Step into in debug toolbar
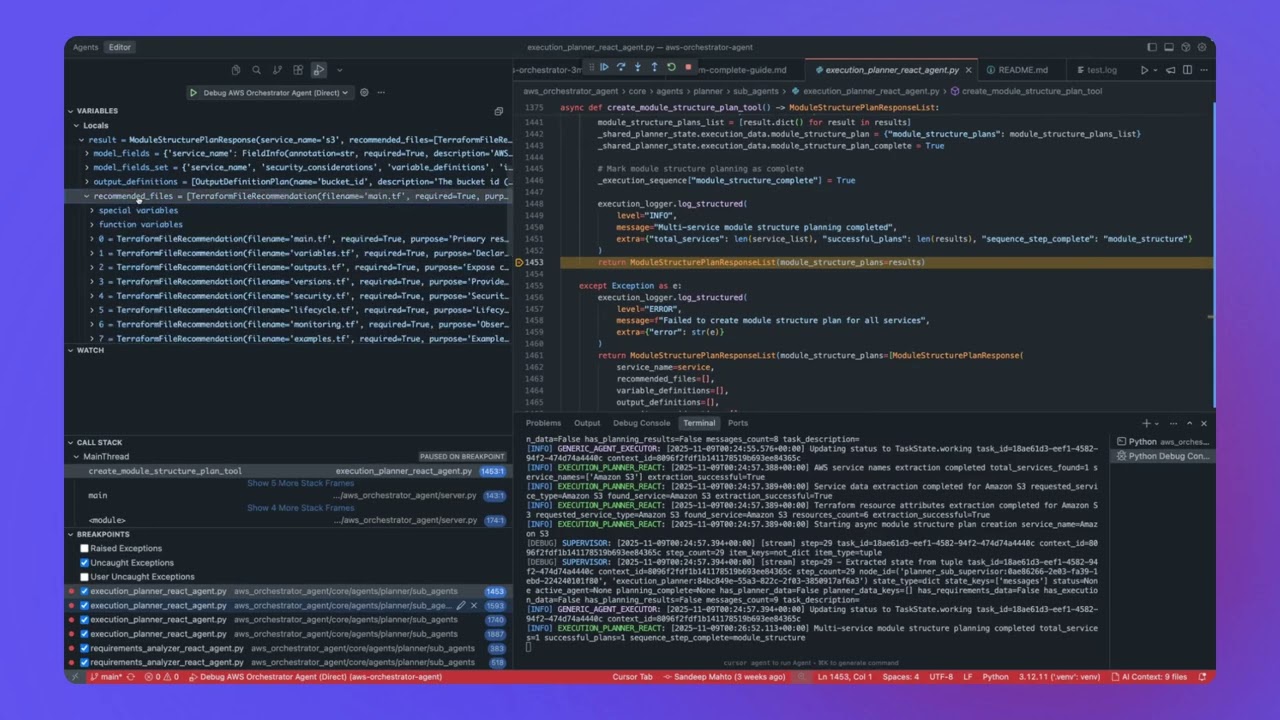The width and height of the screenshot is (1280, 720). [637, 67]
